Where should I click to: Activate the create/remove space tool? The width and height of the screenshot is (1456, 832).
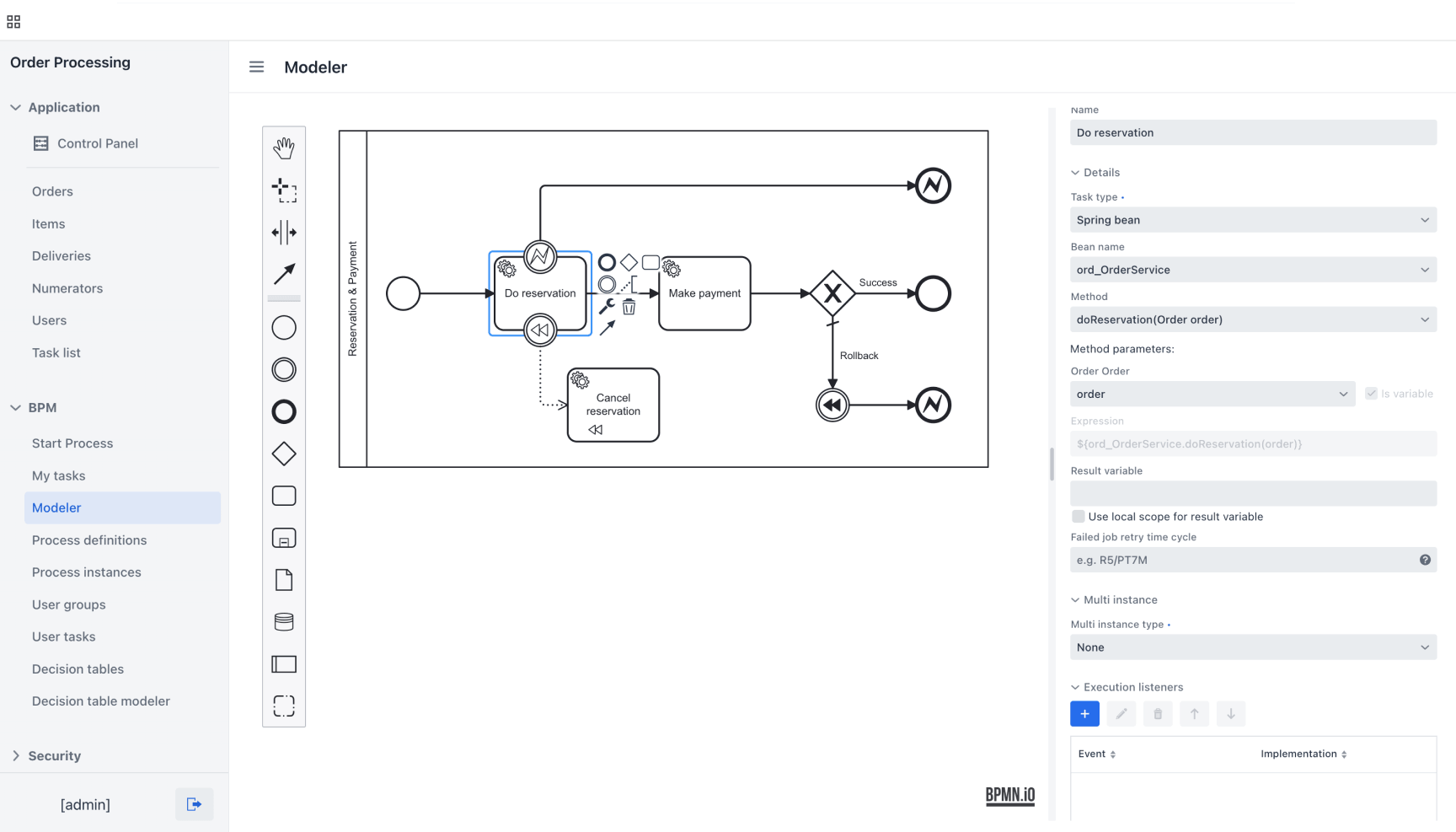coord(284,232)
